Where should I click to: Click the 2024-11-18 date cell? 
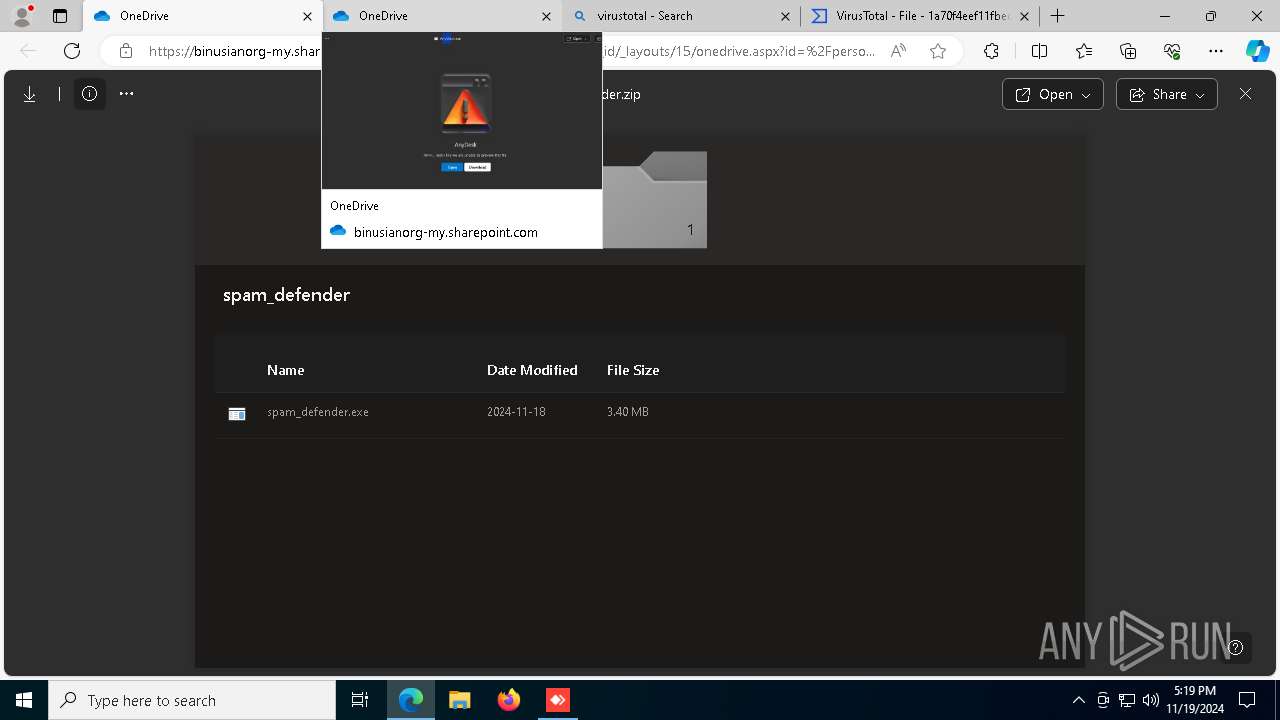tap(516, 412)
